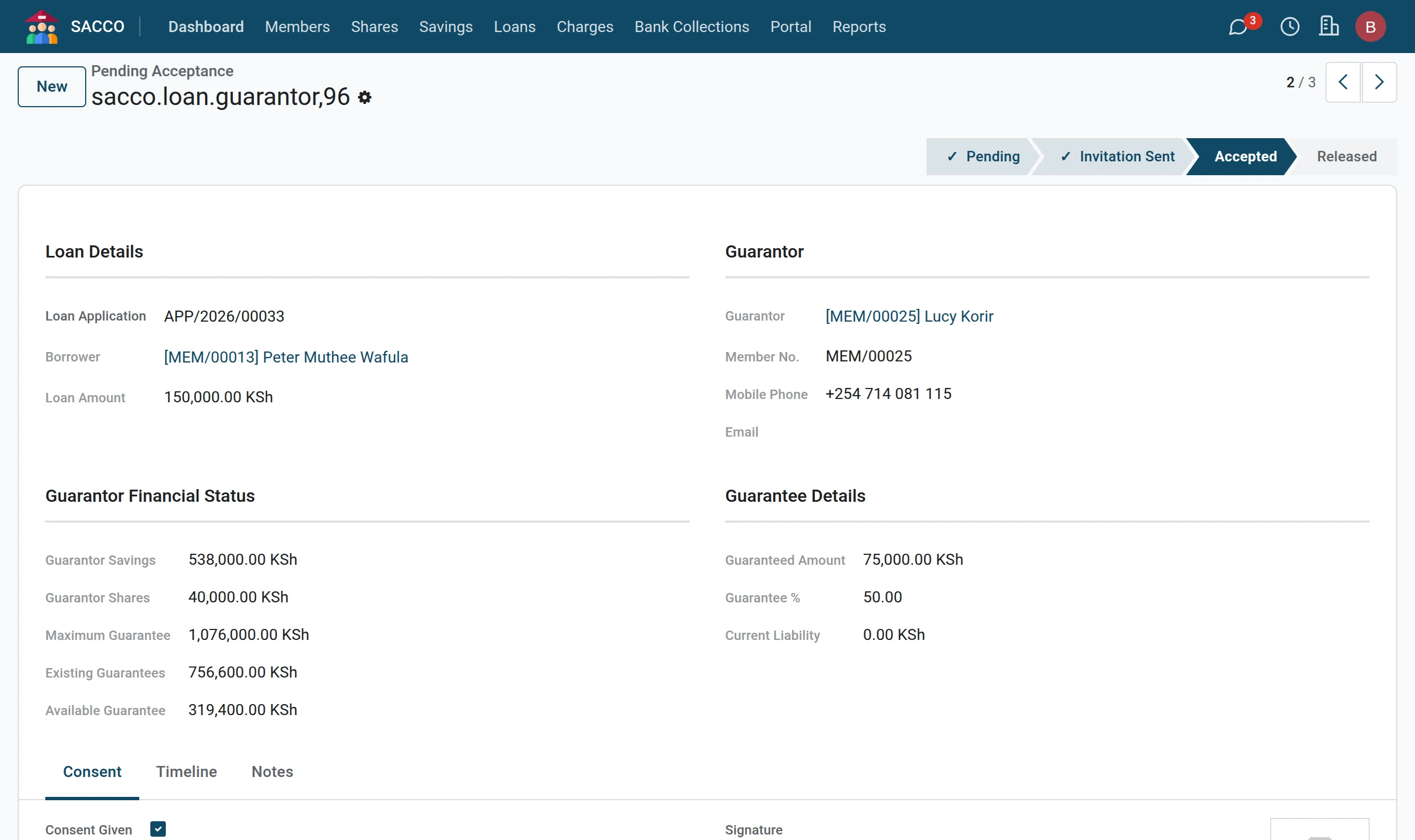
Task: Open the Reports menu
Action: pyautogui.click(x=858, y=27)
